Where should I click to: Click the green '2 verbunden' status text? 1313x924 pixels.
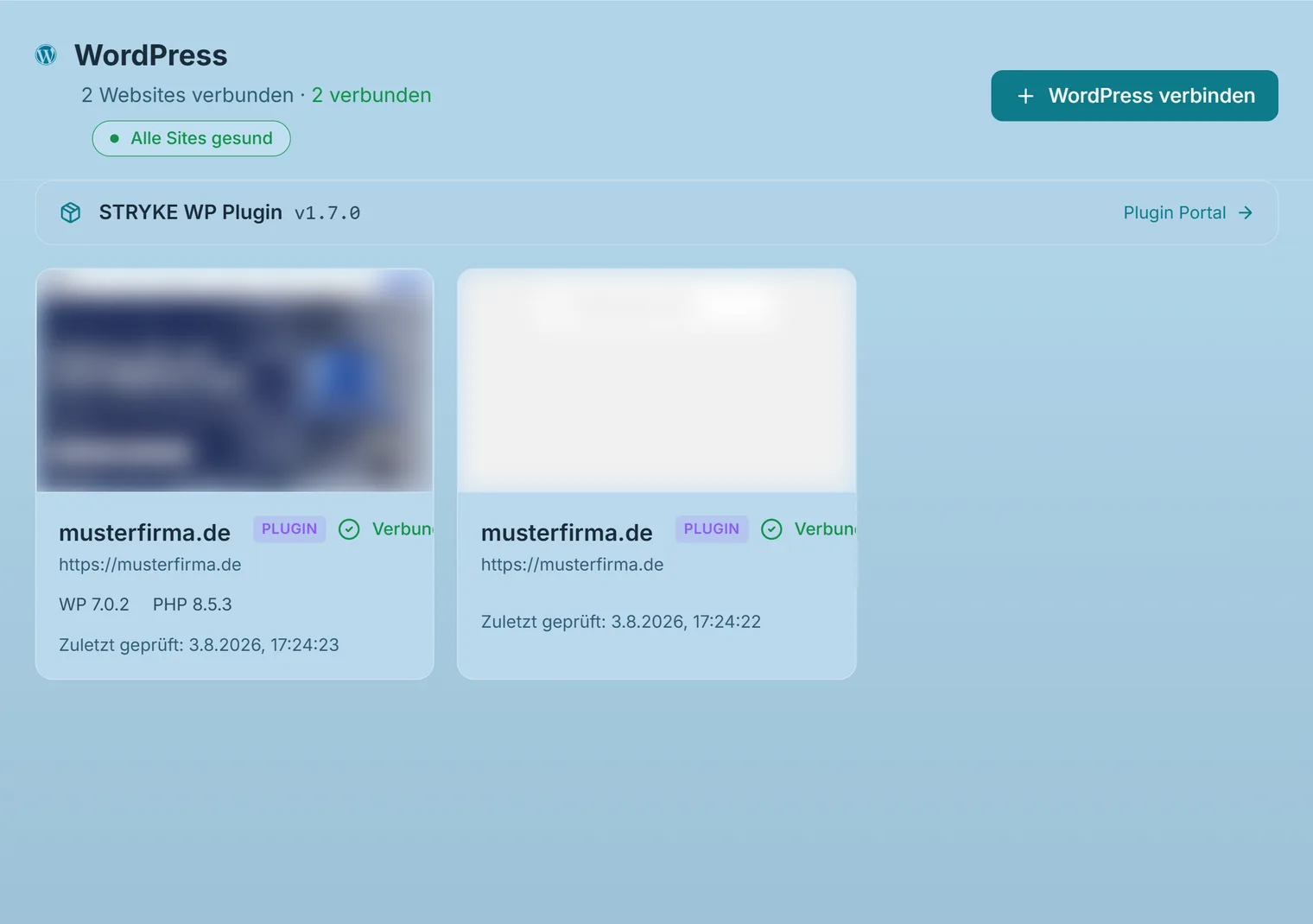(371, 95)
